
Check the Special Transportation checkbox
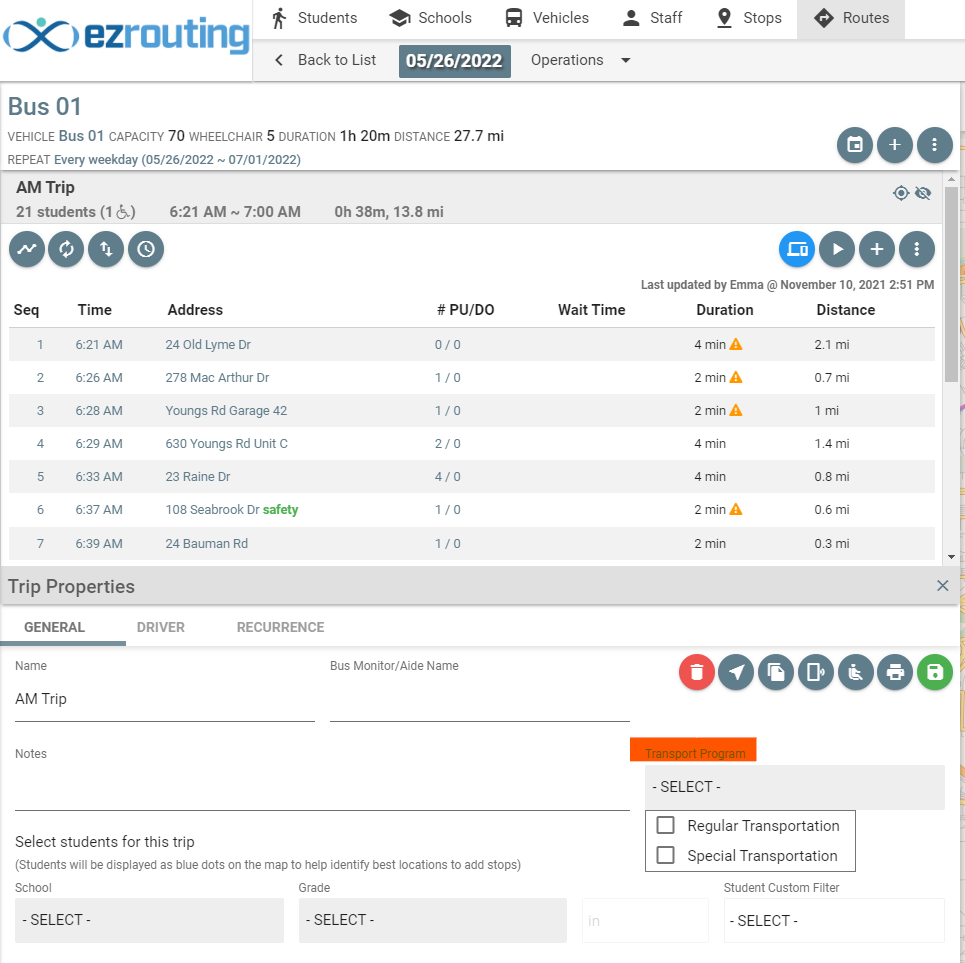pos(665,856)
